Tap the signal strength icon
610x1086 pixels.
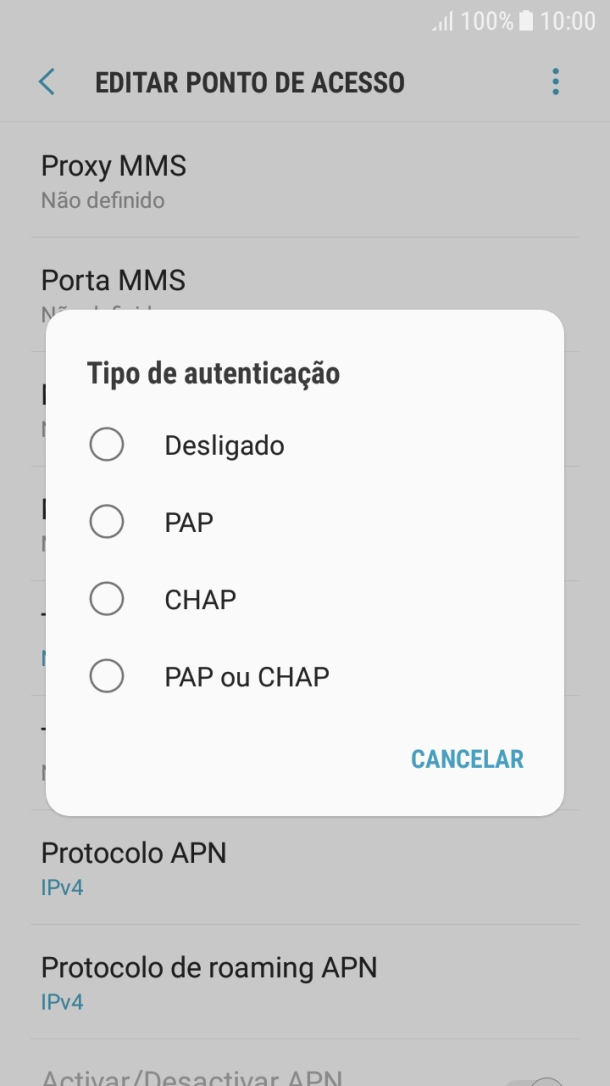(x=444, y=20)
